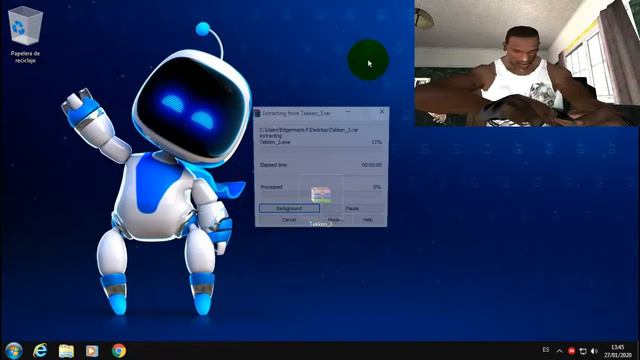Click the Mode... button in extraction dialog
640x360 pixels.
click(x=335, y=220)
